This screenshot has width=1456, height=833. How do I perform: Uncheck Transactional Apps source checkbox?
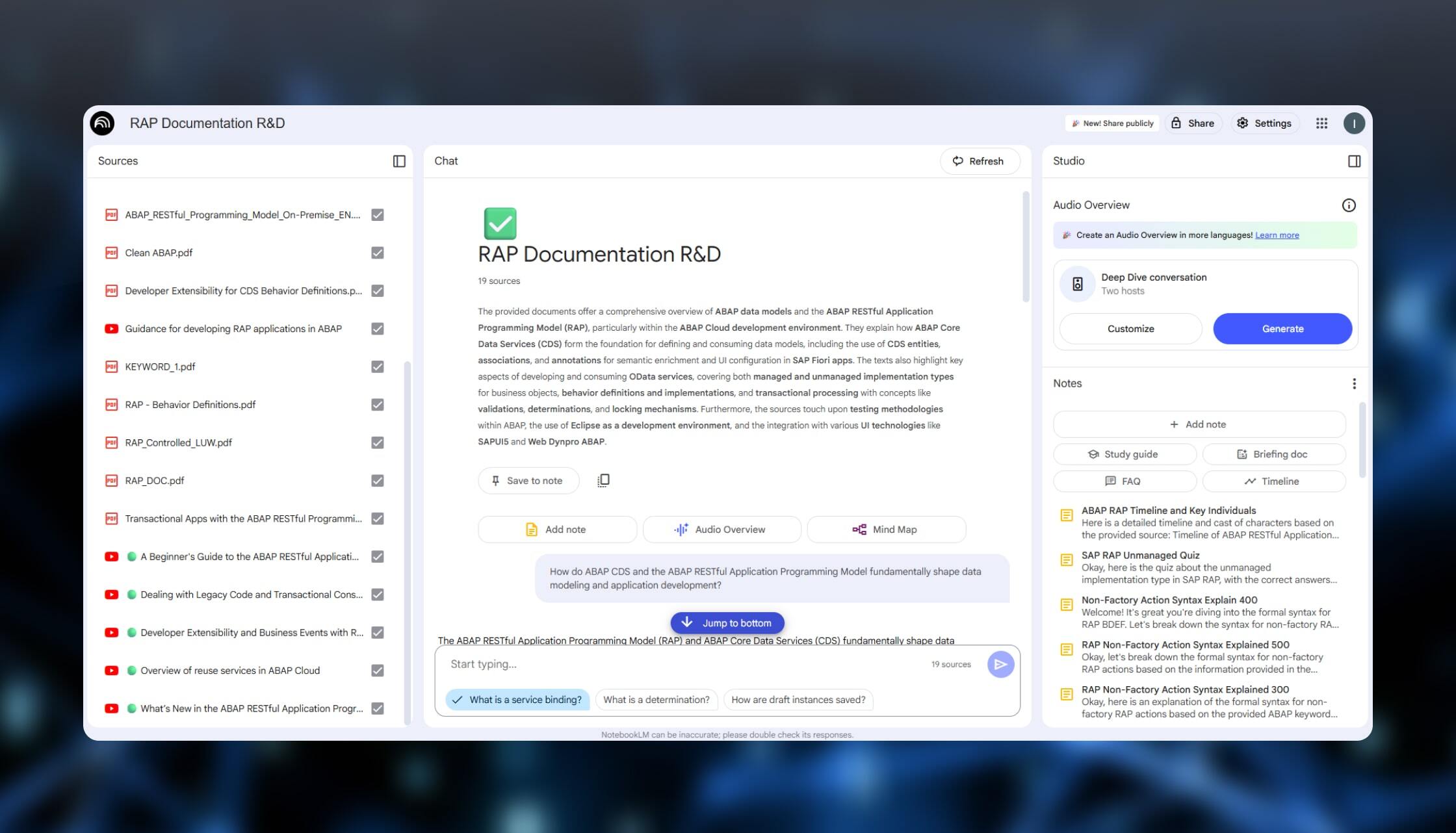click(377, 519)
